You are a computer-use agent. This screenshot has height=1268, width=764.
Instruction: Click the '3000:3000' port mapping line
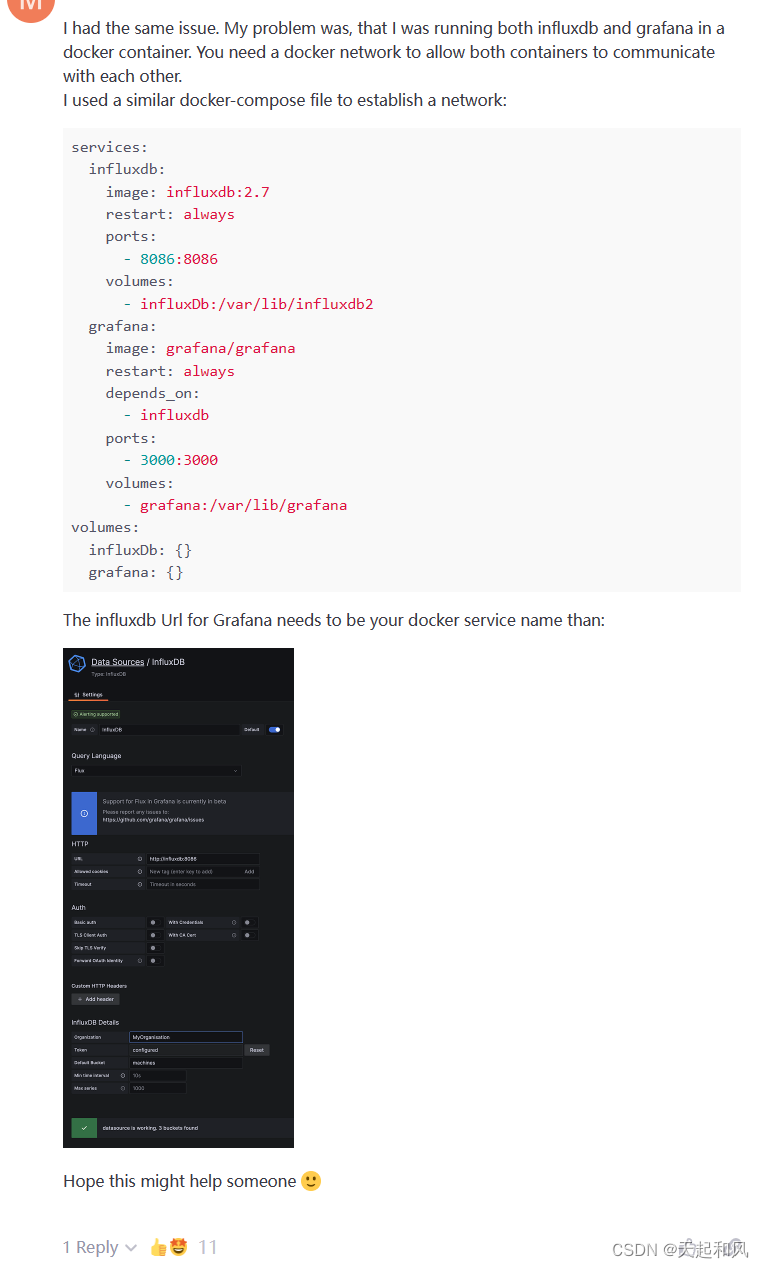coord(171,460)
